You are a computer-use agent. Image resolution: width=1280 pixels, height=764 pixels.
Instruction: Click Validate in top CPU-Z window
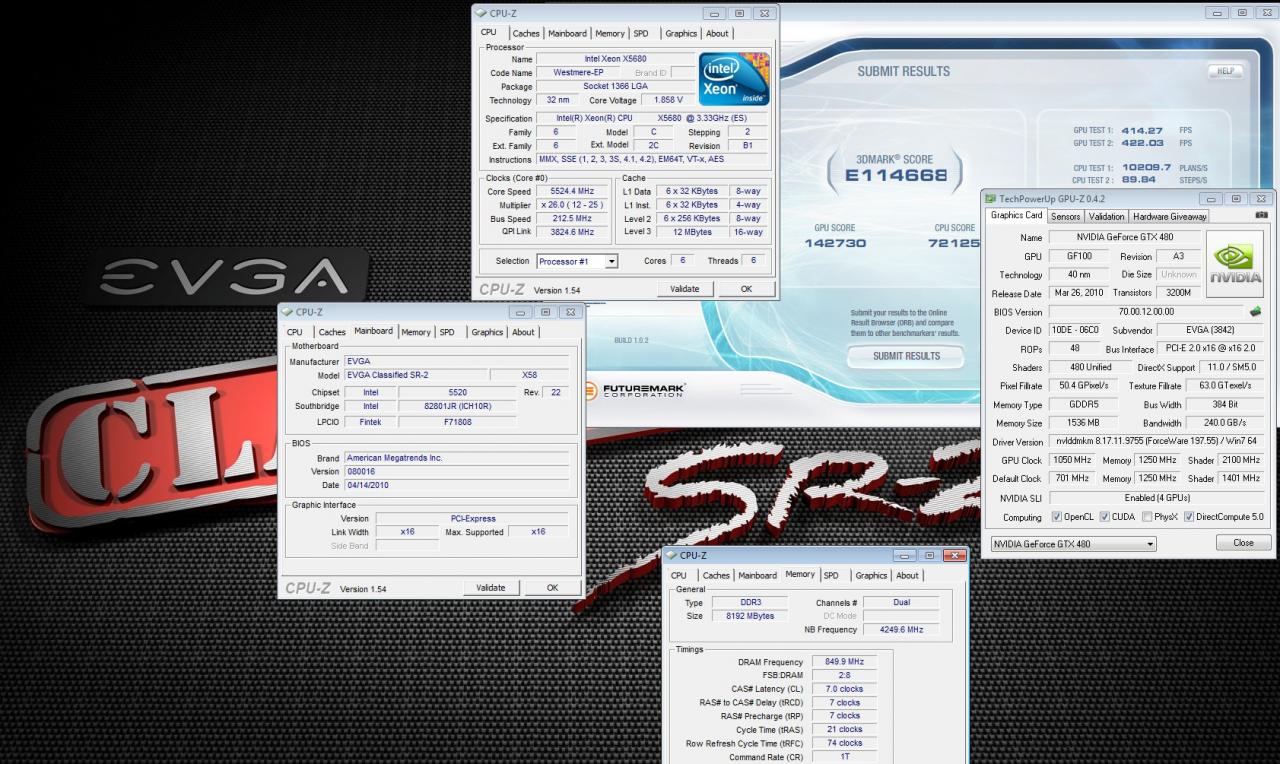(x=685, y=288)
